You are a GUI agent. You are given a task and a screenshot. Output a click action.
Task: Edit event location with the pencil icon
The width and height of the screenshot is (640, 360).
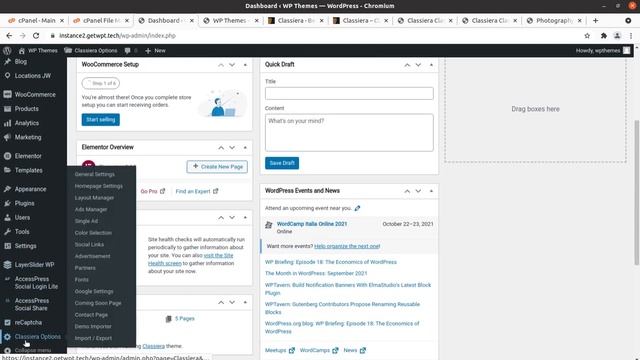(x=357, y=208)
